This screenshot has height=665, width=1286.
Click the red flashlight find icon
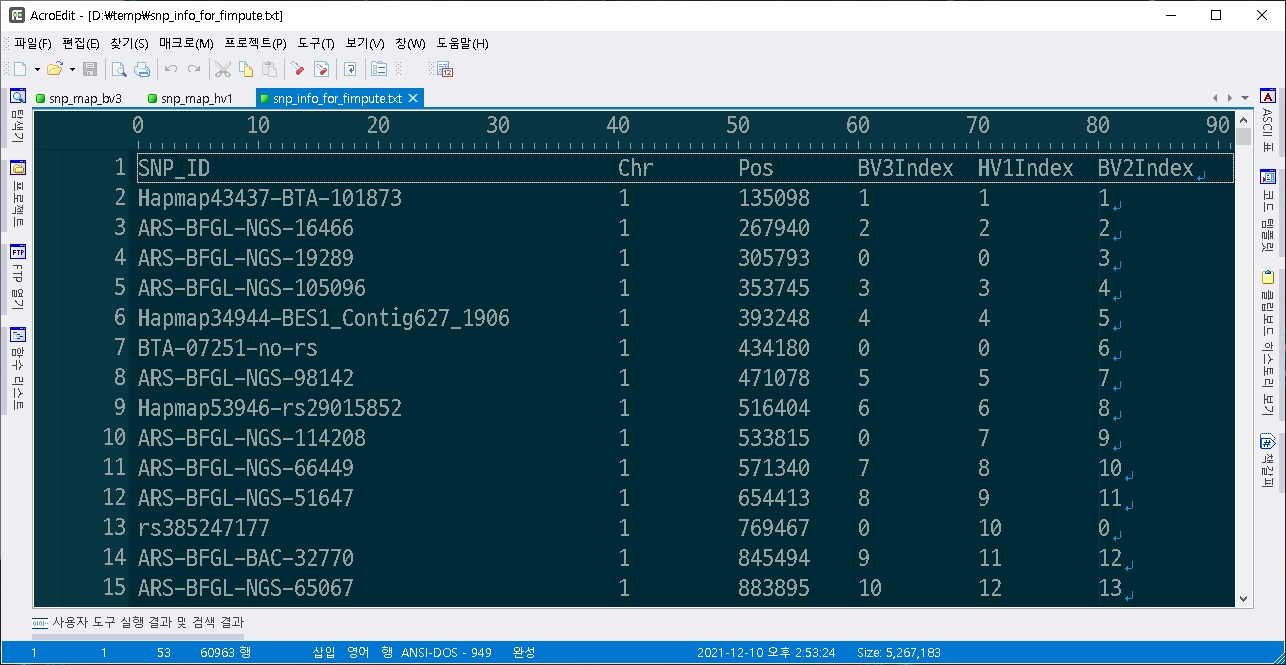pyautogui.click(x=298, y=69)
